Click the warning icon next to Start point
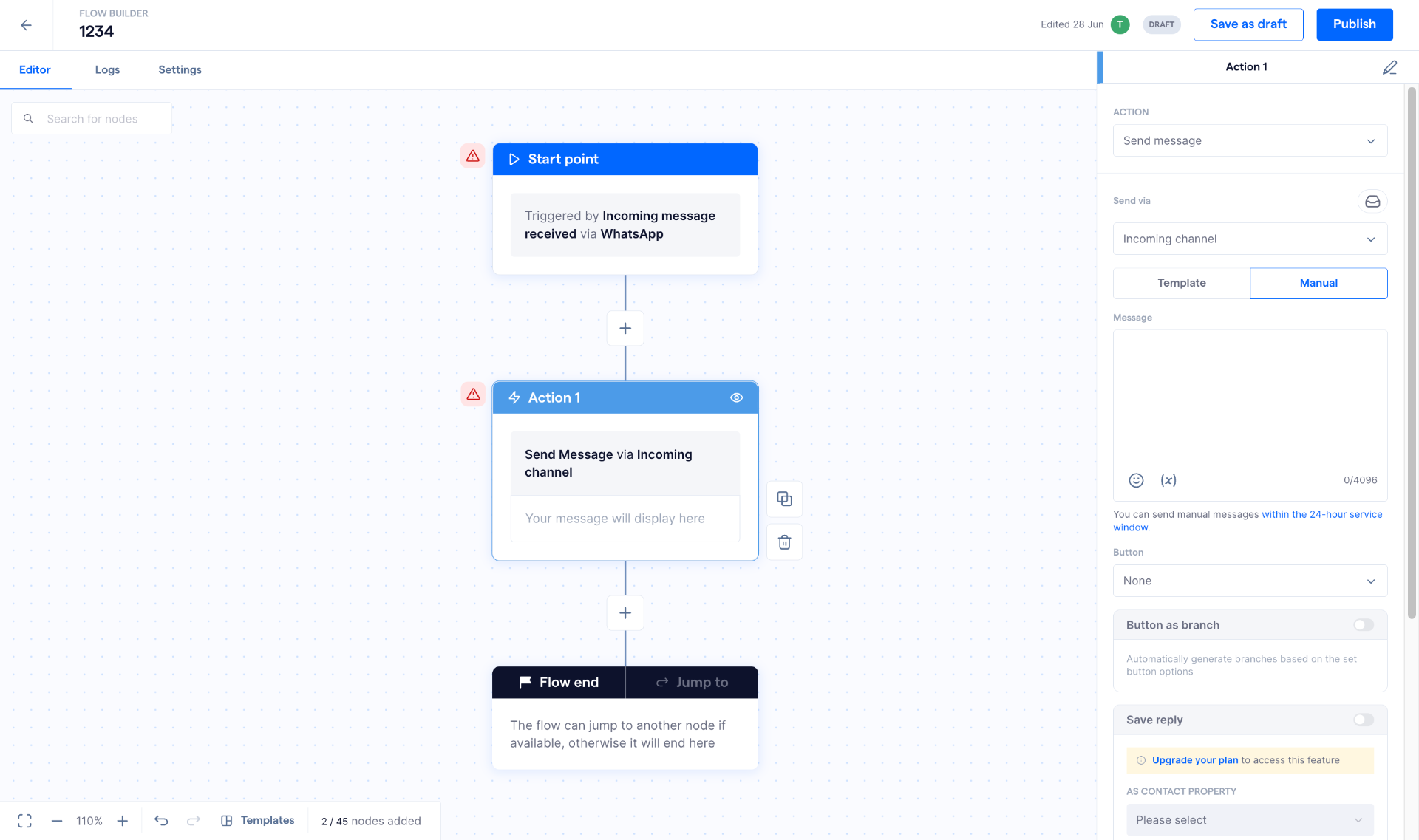 (473, 156)
